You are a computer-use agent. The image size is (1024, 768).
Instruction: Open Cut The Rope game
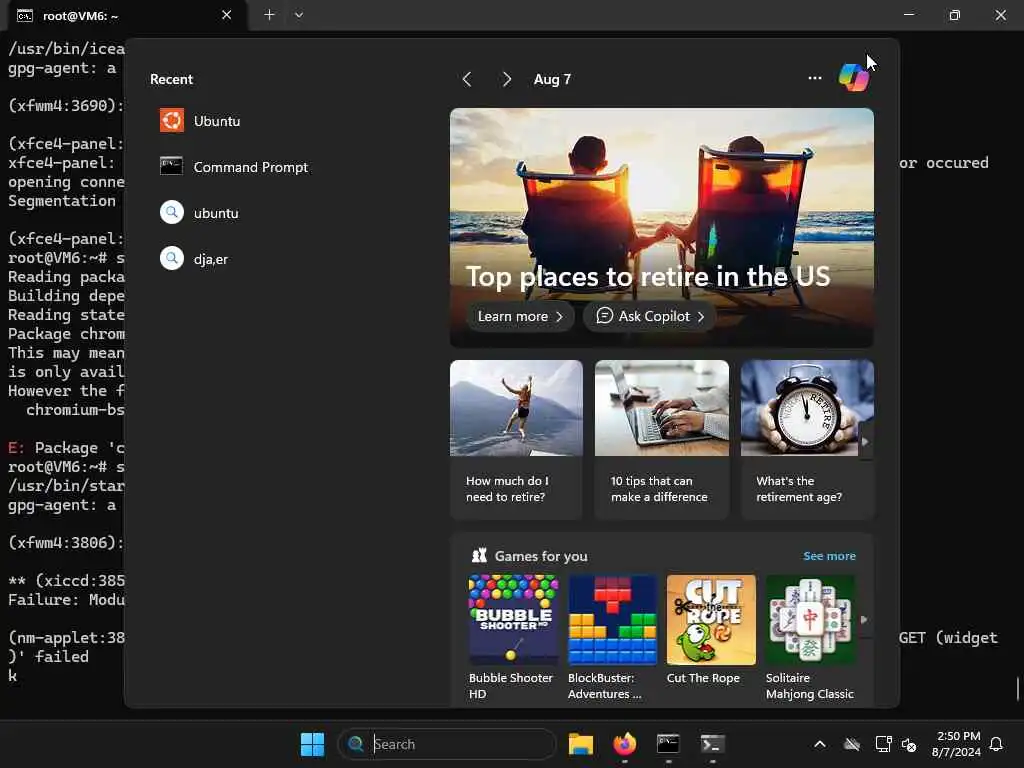click(x=711, y=630)
